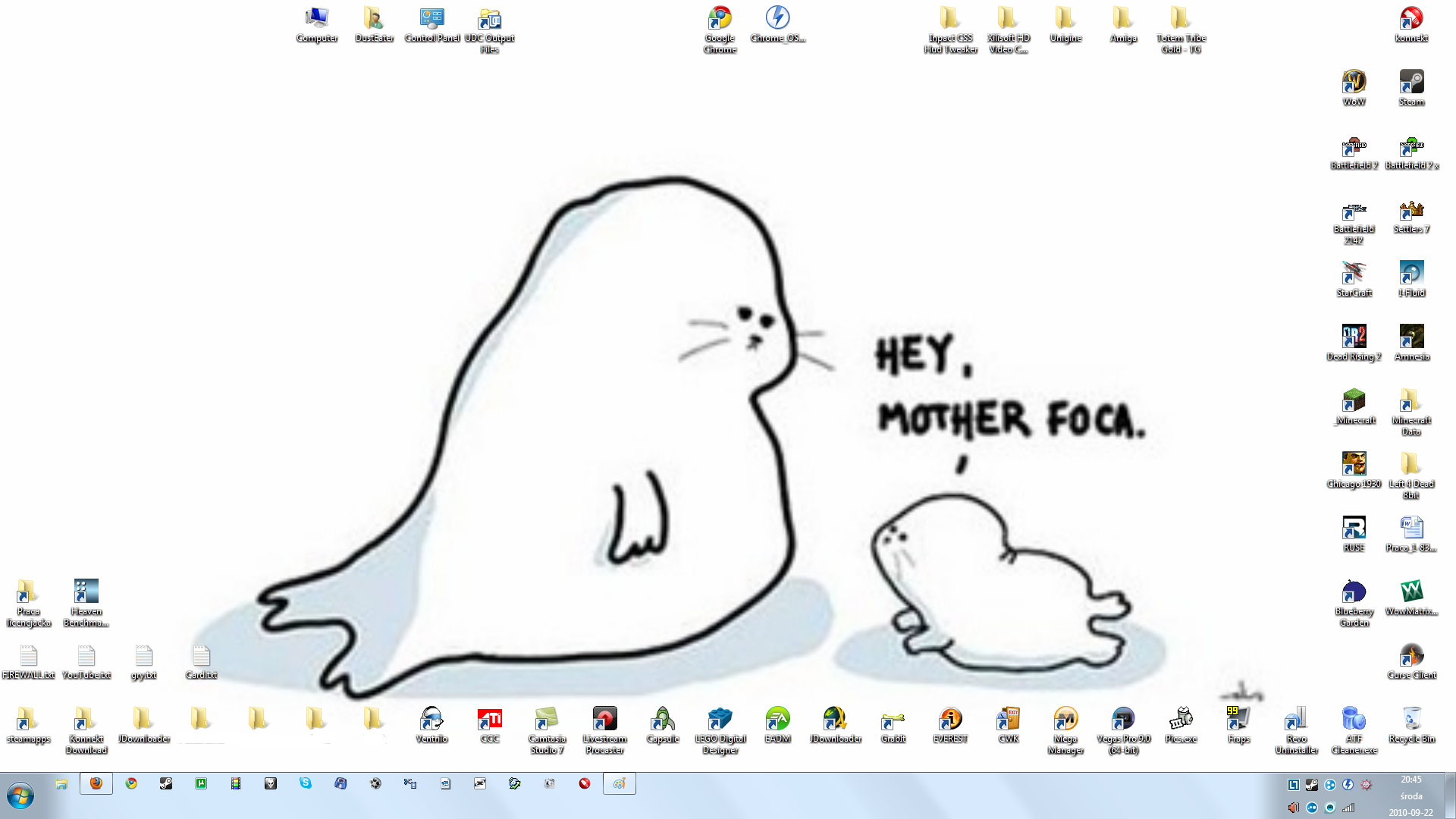
Task: Open the DustEater folder
Action: click(x=375, y=25)
